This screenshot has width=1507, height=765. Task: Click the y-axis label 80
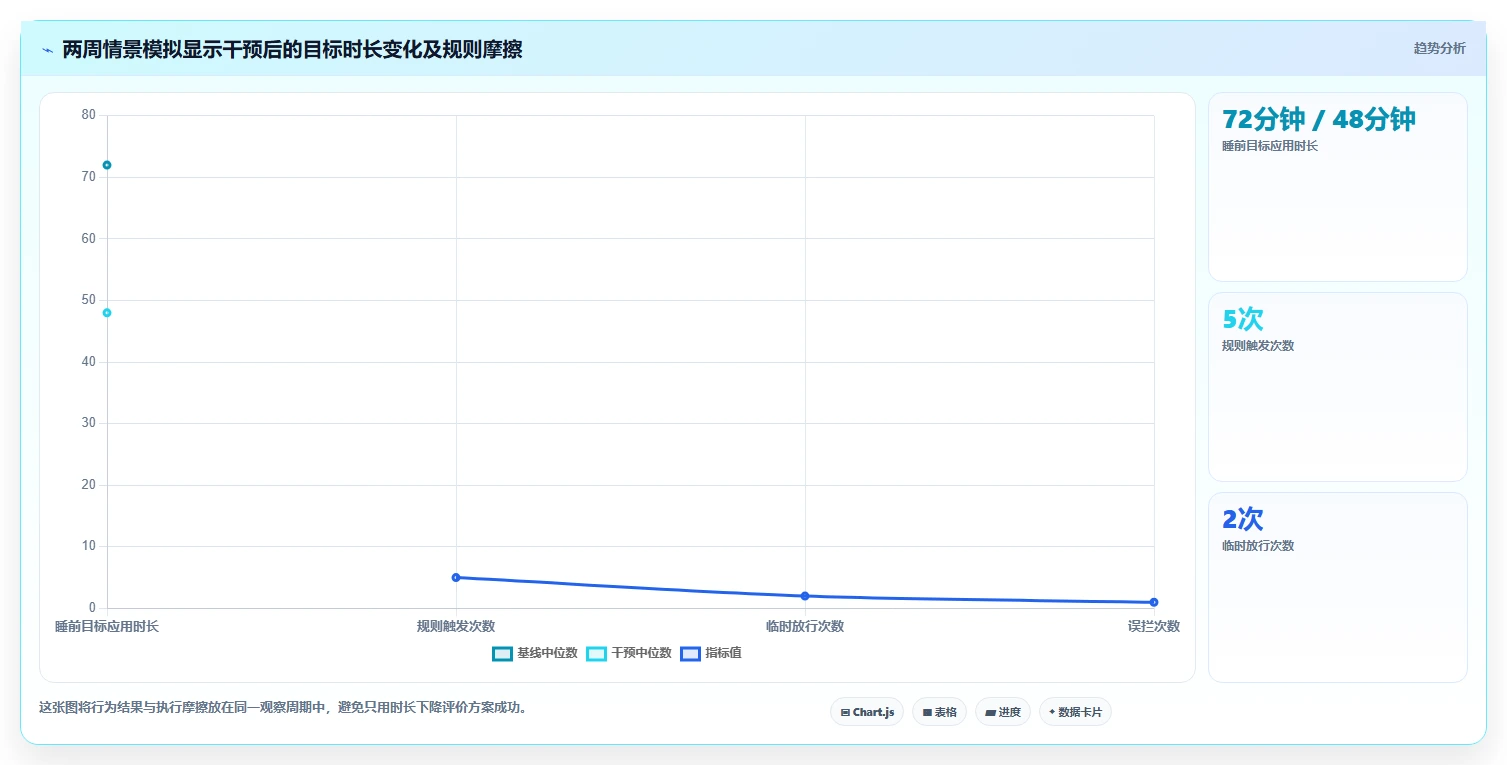click(89, 115)
